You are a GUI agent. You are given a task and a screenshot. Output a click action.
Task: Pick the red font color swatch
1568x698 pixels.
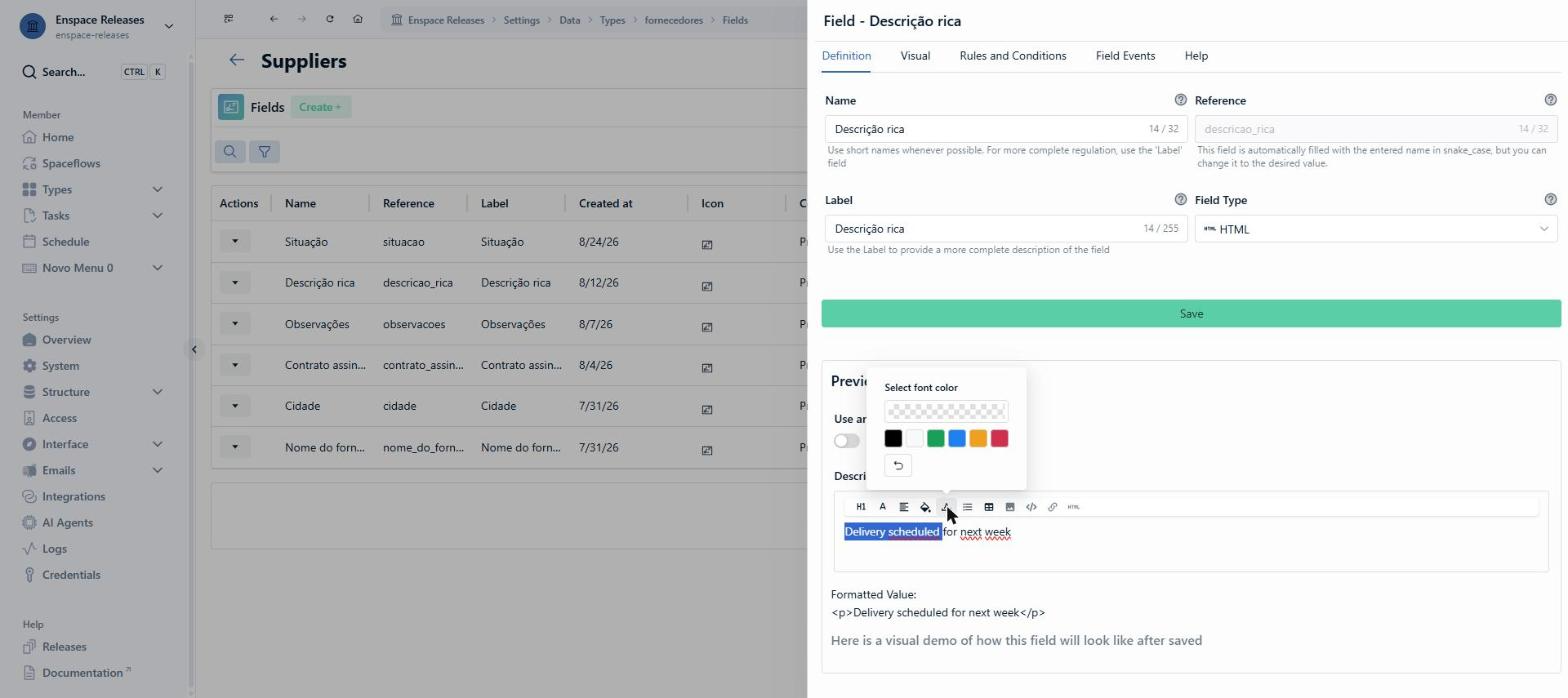coord(999,438)
